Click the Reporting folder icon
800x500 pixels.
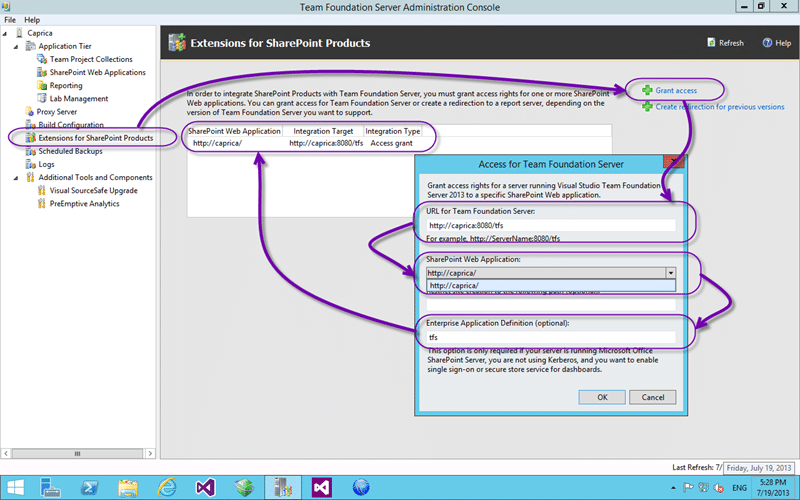[42, 86]
